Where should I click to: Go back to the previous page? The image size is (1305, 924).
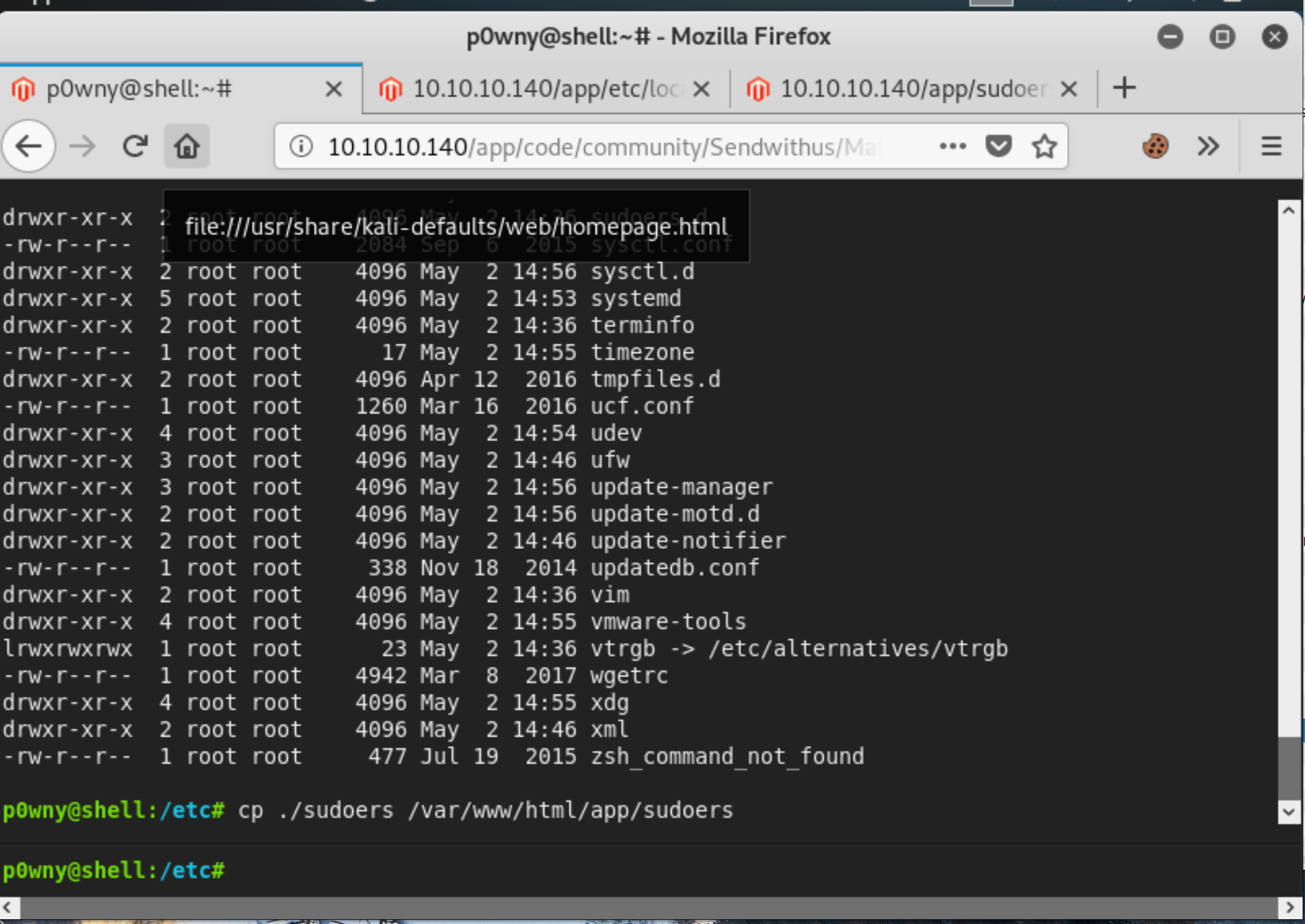tap(29, 146)
